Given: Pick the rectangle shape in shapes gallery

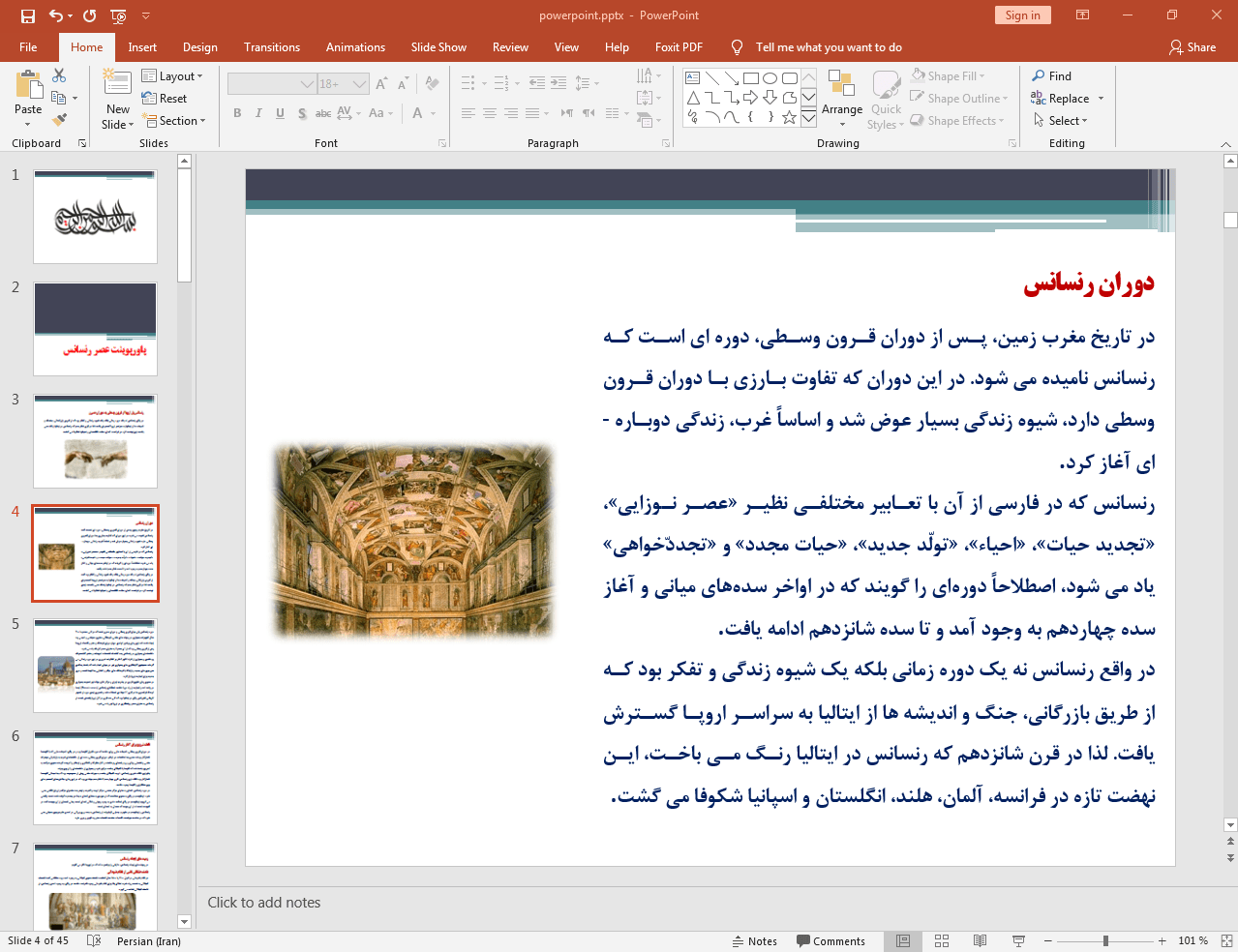Looking at the screenshot, I should click(x=751, y=78).
